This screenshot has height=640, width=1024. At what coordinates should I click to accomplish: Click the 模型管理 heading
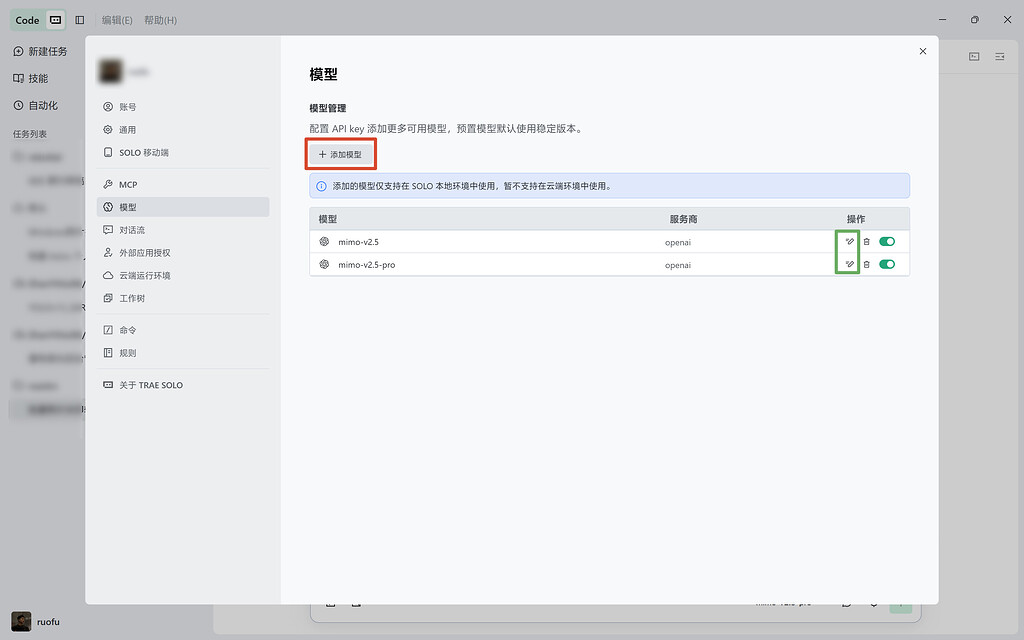pyautogui.click(x=328, y=108)
